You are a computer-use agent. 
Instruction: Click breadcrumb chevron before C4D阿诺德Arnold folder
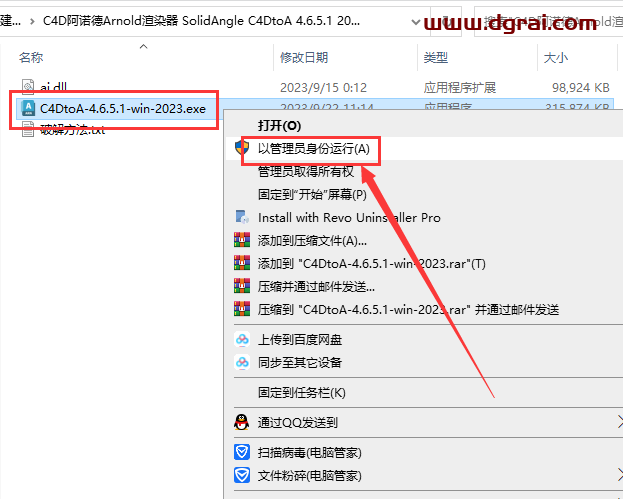click(x=32, y=21)
